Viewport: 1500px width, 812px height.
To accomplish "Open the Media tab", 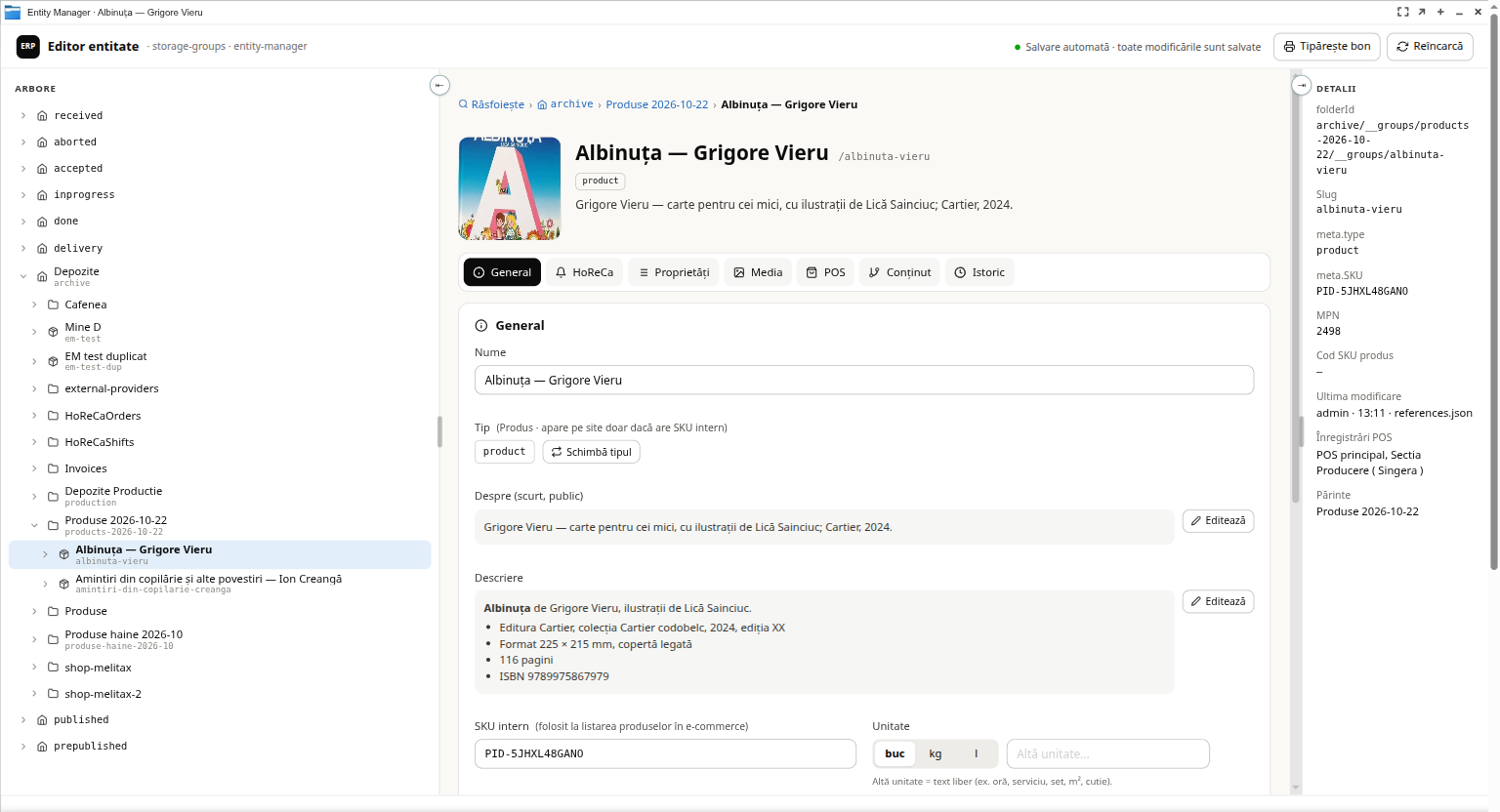I will 758,272.
